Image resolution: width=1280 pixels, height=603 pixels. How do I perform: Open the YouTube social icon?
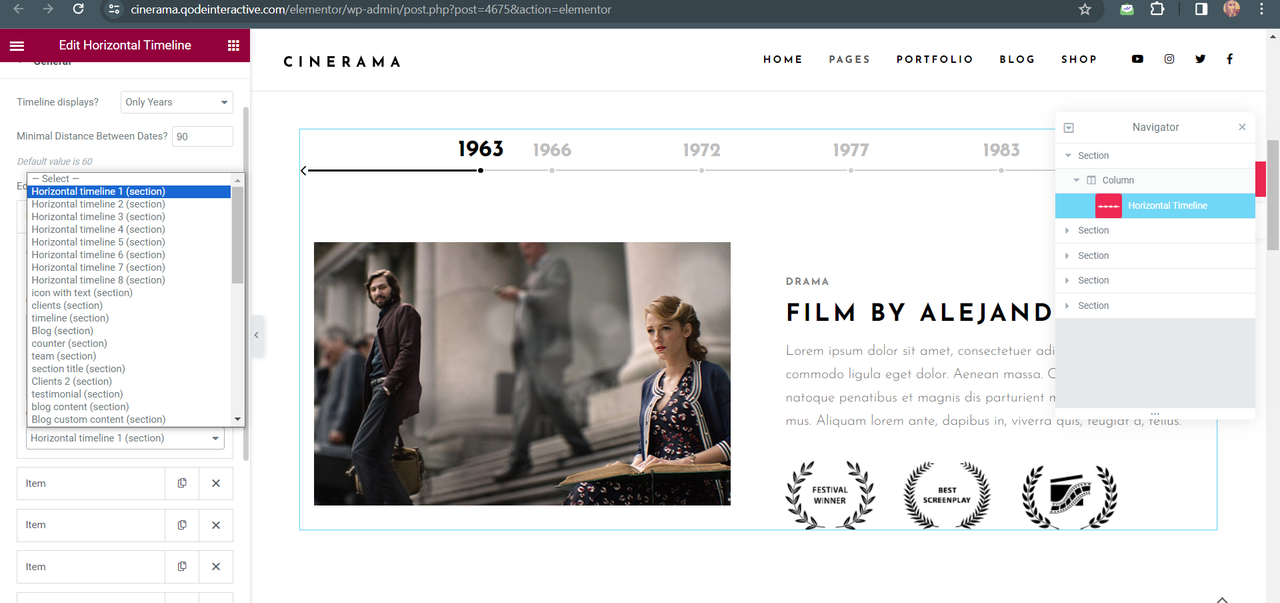click(x=1137, y=59)
